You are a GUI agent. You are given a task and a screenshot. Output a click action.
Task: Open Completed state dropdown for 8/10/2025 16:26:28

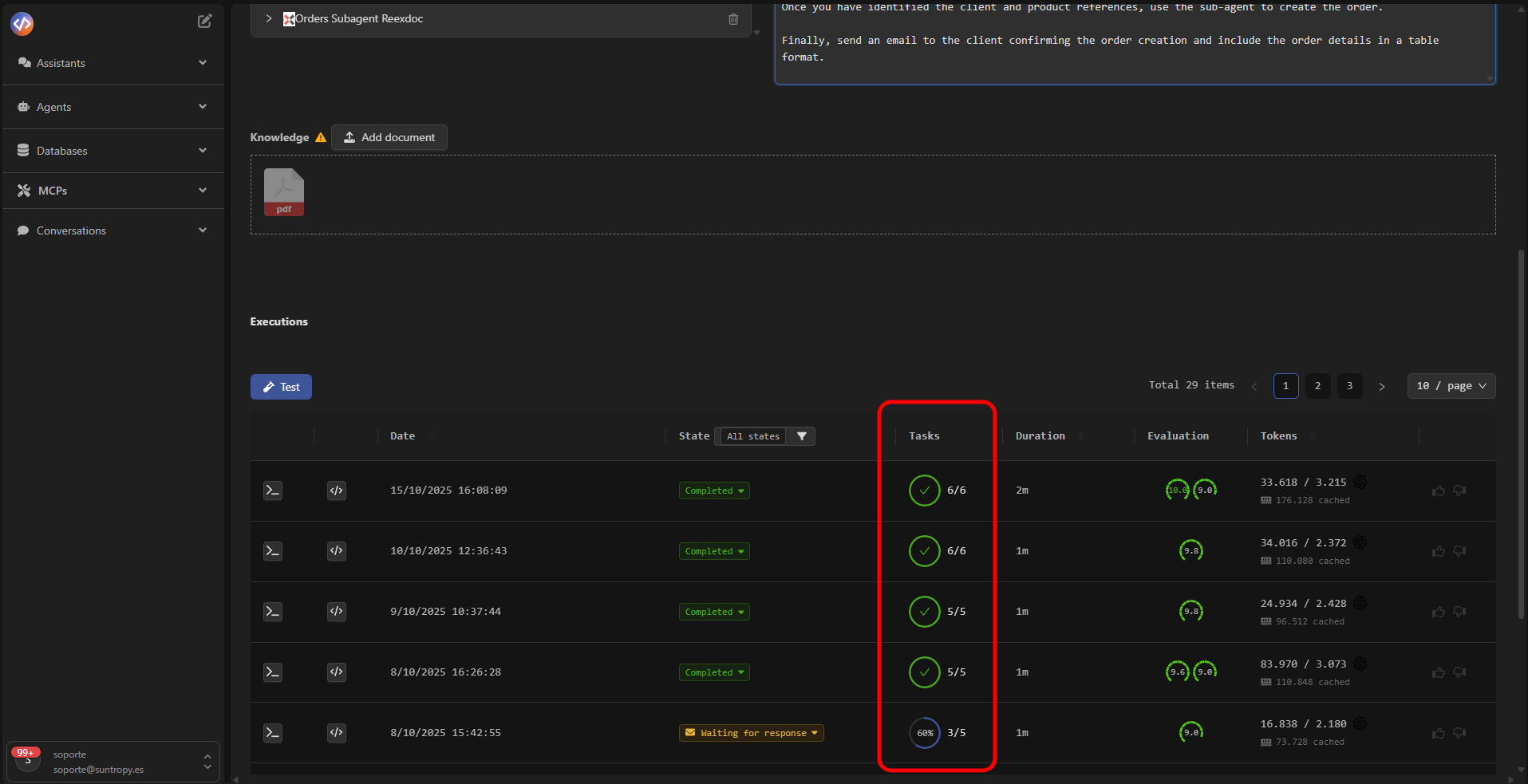pos(714,672)
